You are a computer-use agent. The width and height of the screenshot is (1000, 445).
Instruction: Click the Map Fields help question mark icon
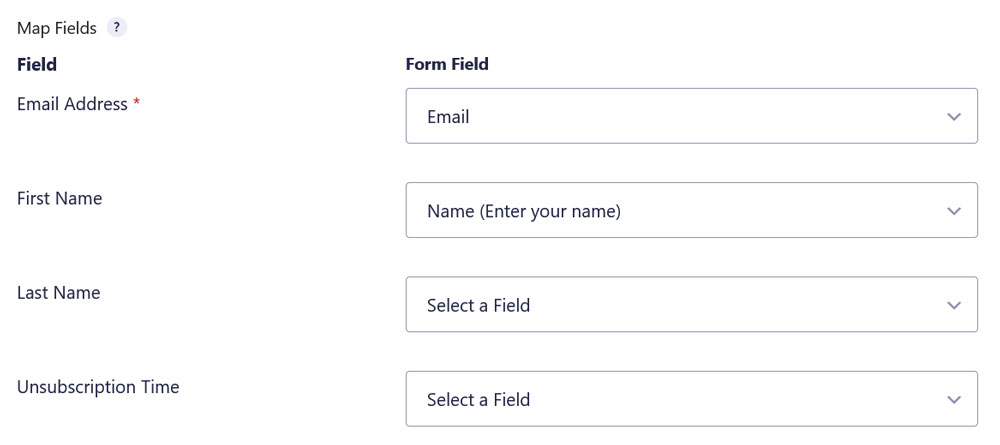click(117, 28)
